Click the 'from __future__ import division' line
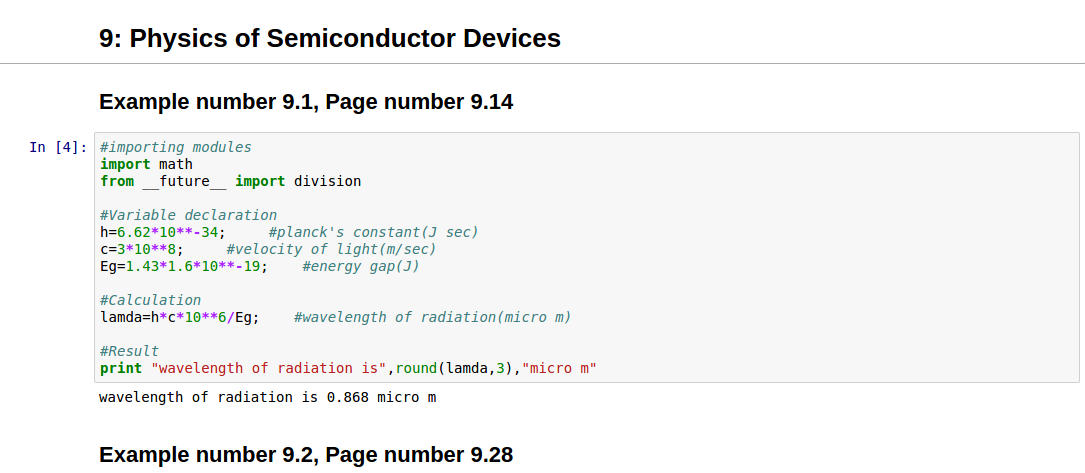The image size is (1085, 473). 230,181
